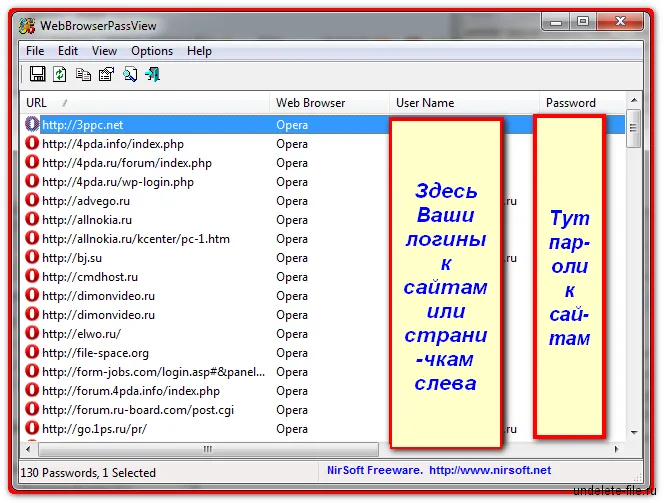Viewport: 663px width, 503px height.
Task: Select the http://4pda.info/index.php row
Action: [322, 144]
